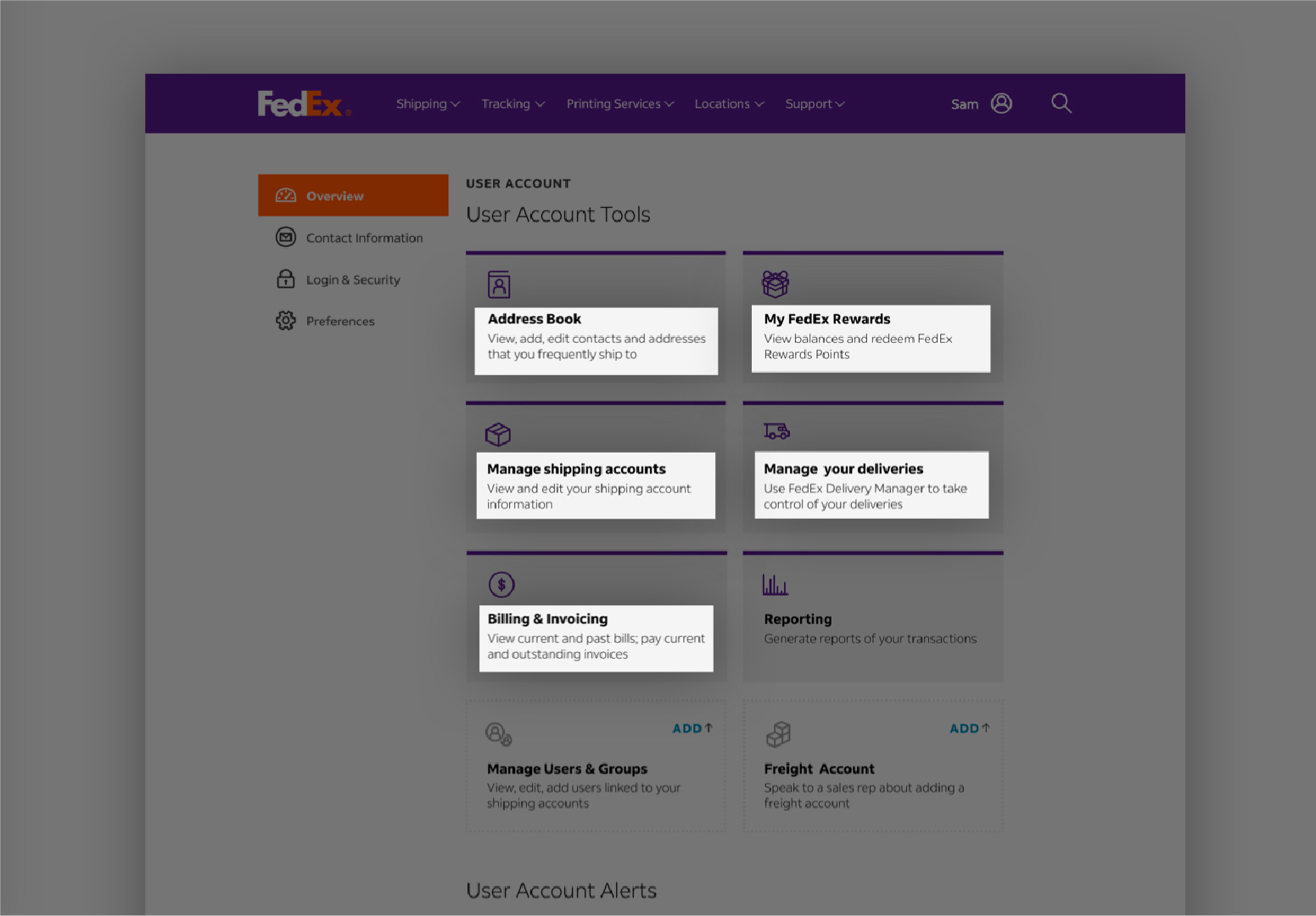Click 'Speak to a sales rep' description

[864, 796]
